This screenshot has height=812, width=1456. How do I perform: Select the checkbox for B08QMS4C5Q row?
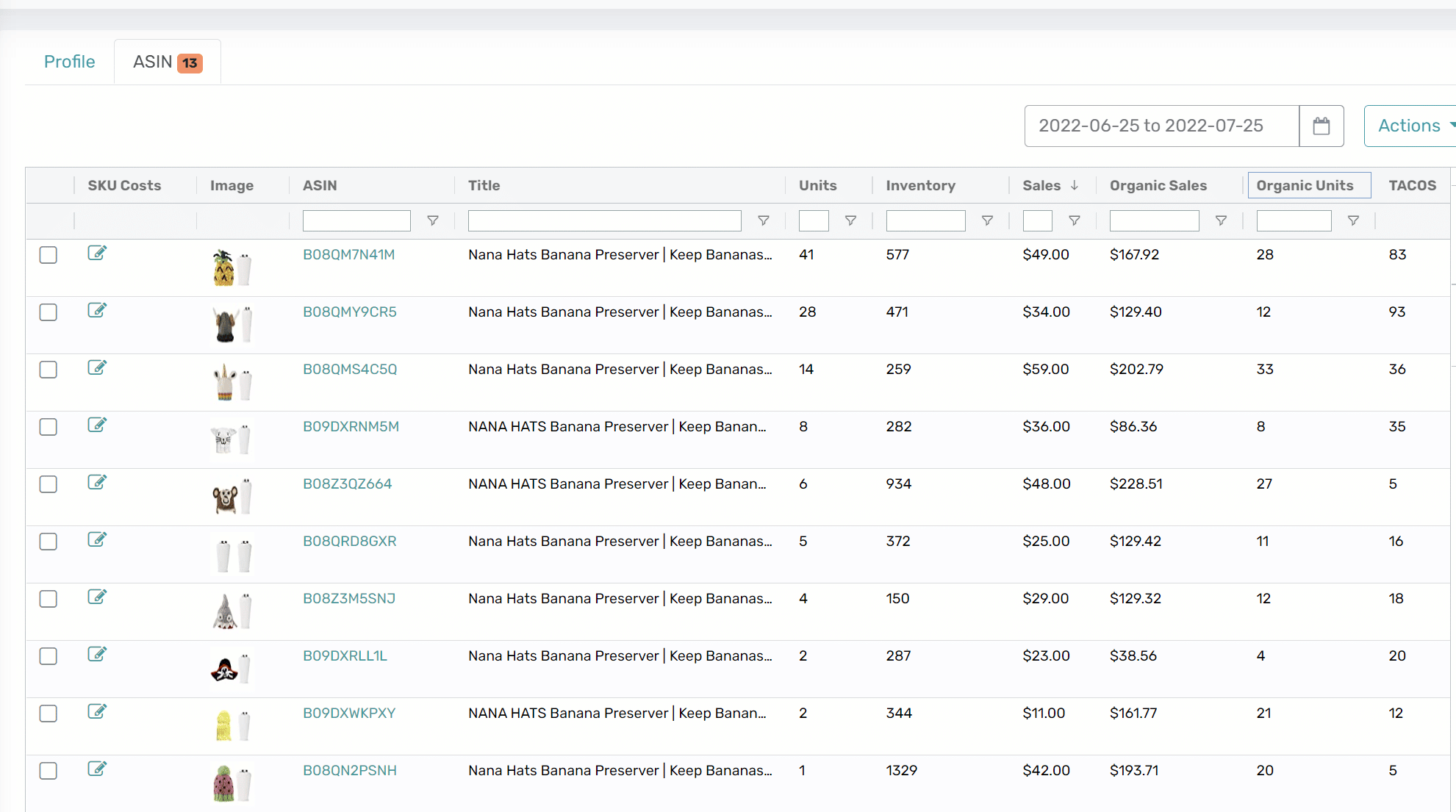(49, 370)
